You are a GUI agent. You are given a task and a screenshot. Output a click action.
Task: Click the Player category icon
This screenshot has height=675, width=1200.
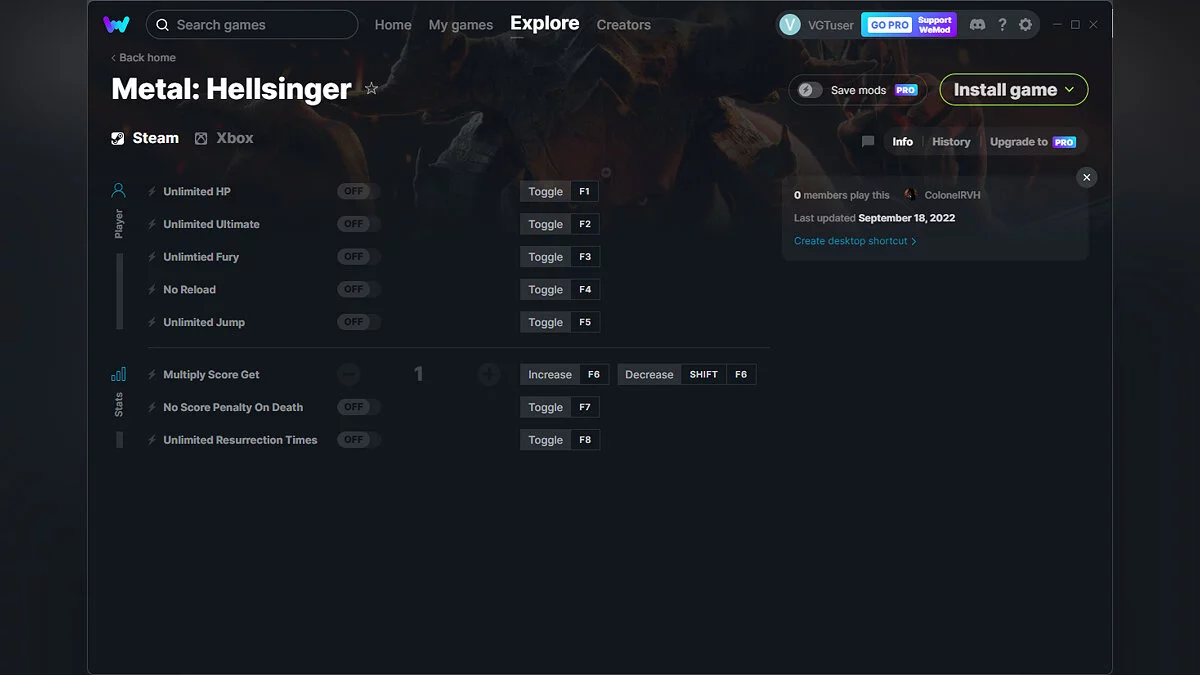click(x=119, y=190)
